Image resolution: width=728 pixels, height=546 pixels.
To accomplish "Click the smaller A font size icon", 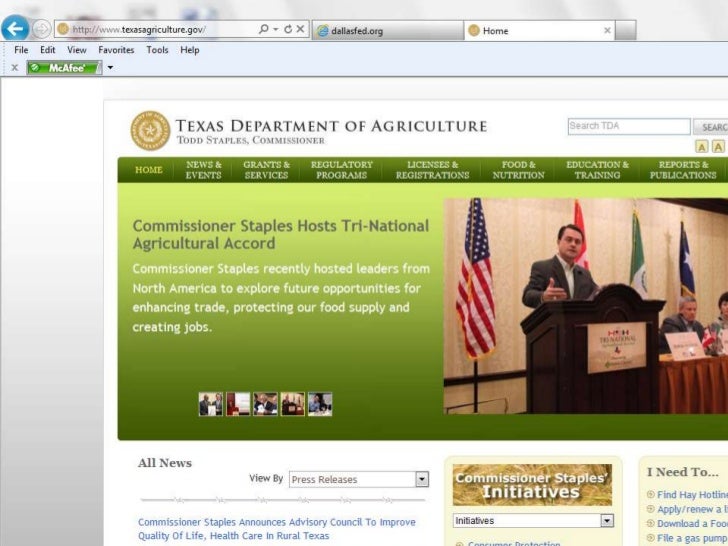I will 702,147.
